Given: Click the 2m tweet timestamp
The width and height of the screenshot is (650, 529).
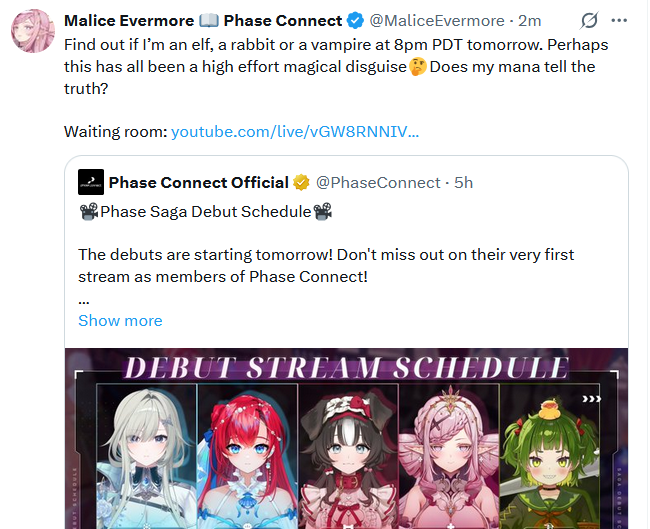Looking at the screenshot, I should pyautogui.click(x=529, y=20).
